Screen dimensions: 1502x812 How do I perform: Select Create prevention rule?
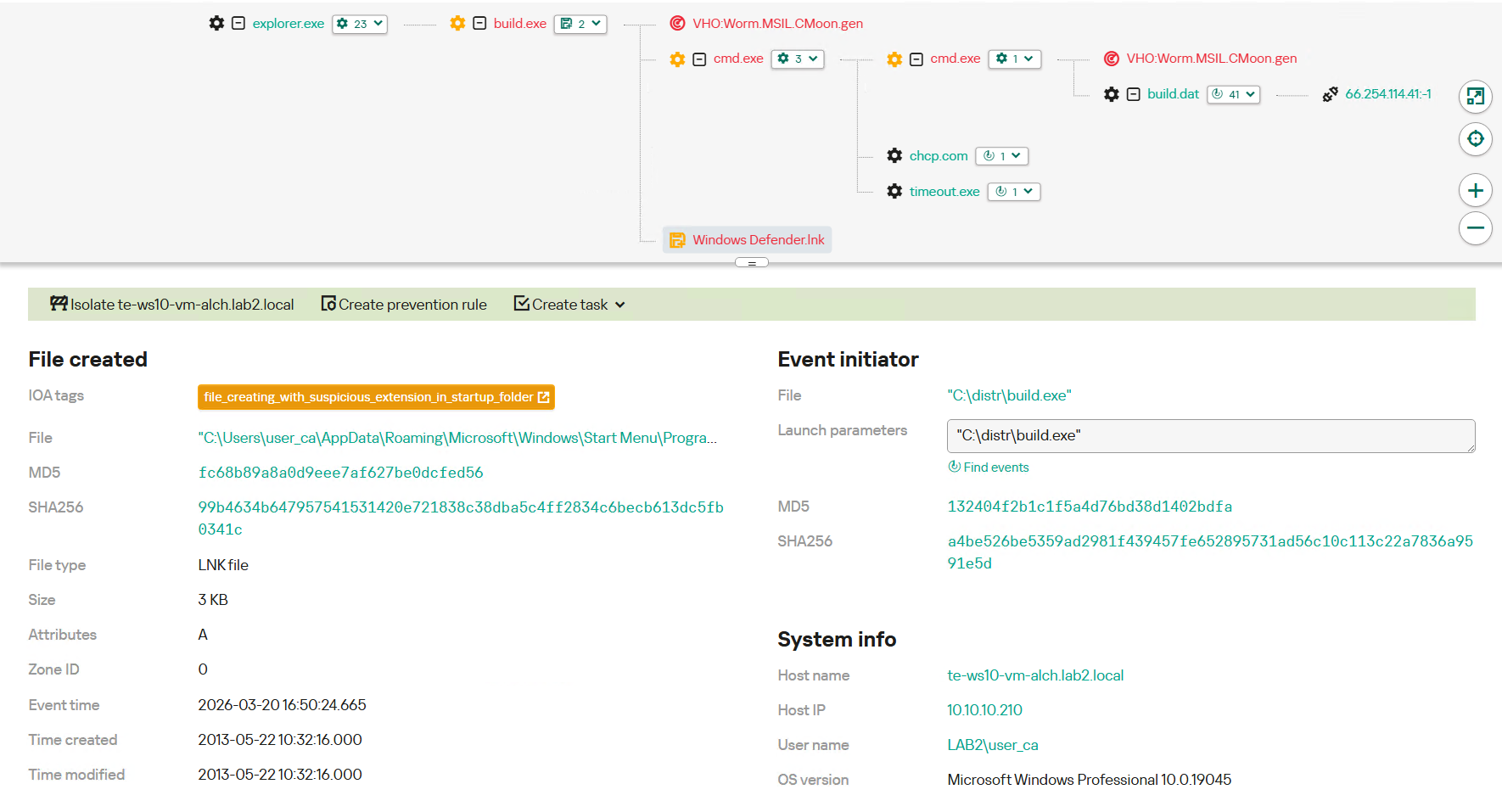[x=404, y=305]
